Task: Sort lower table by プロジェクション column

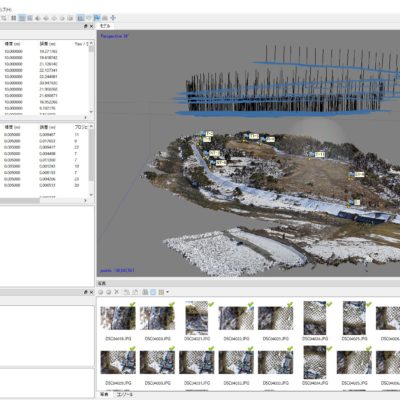Action: pyautogui.click(x=81, y=127)
